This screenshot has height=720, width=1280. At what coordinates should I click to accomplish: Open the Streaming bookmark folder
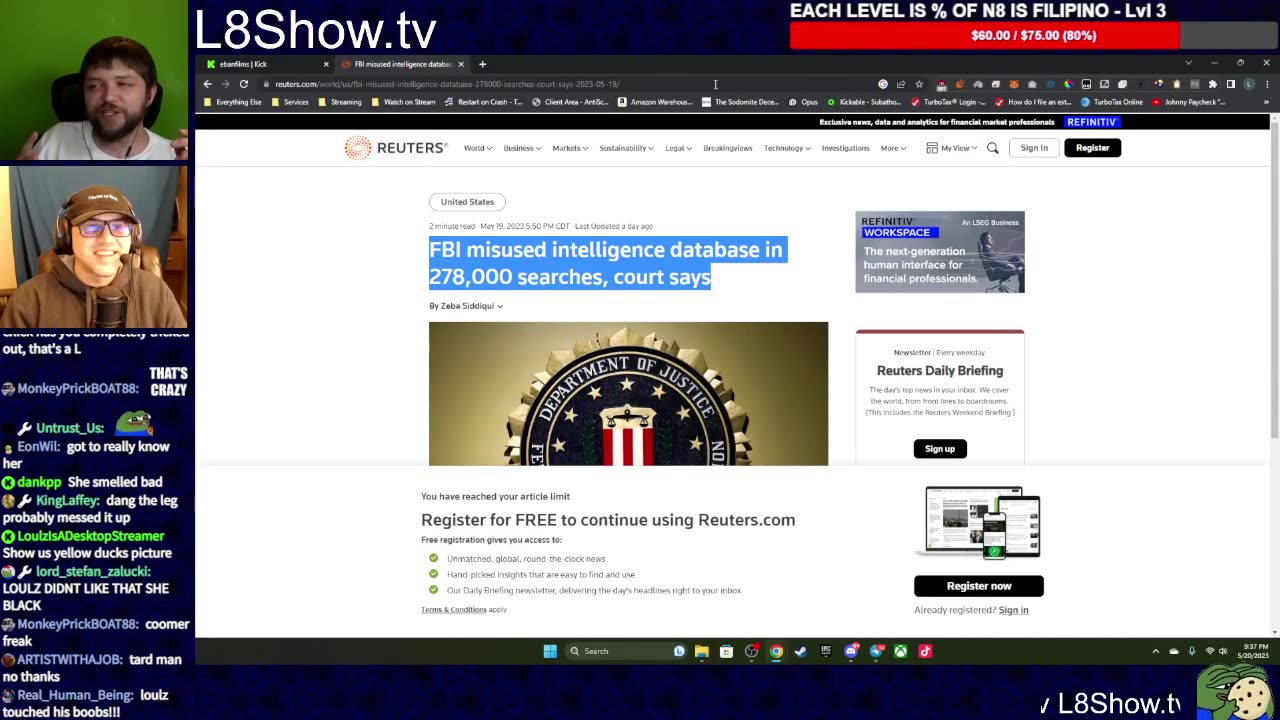click(339, 102)
